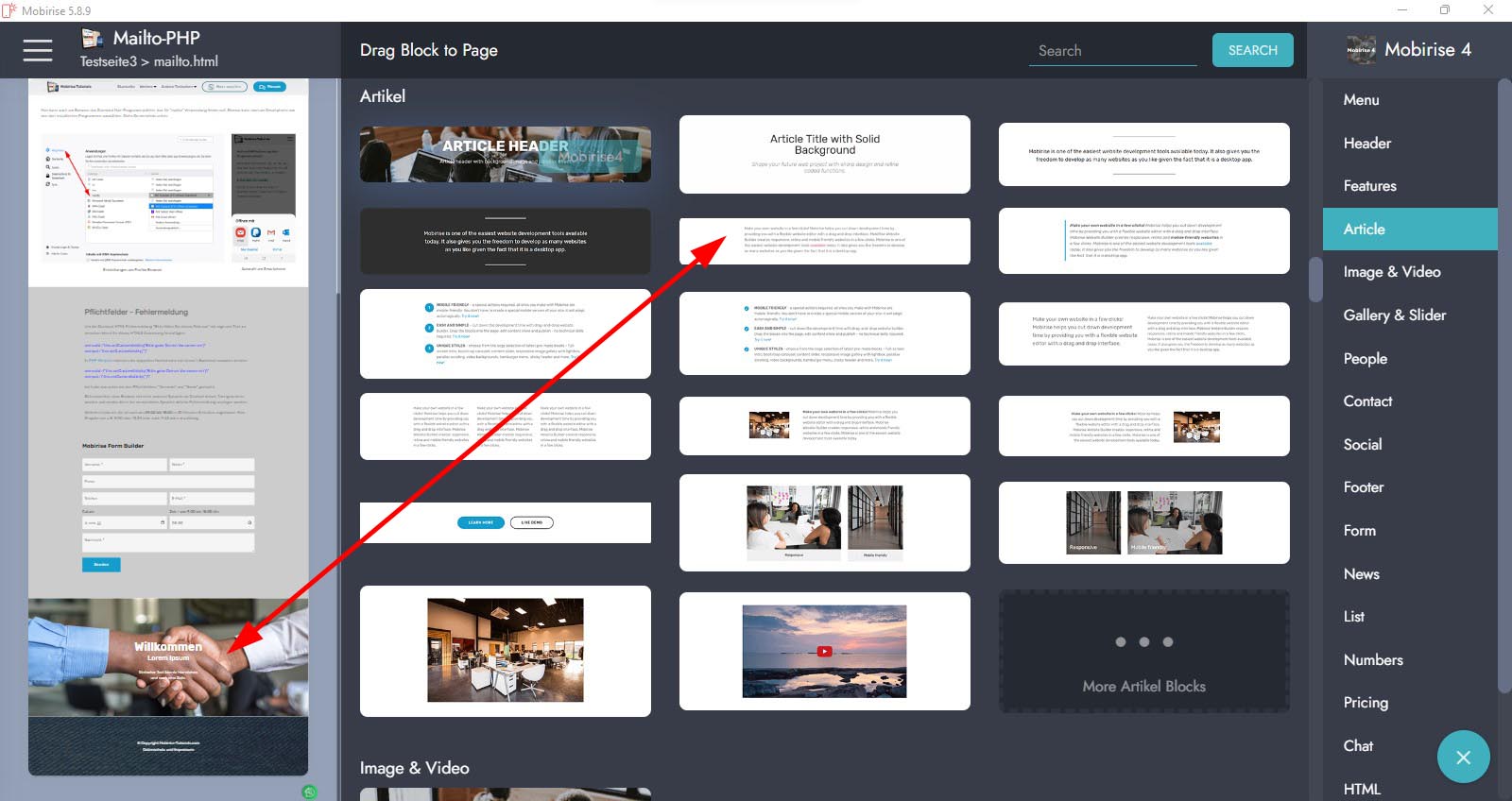Open the Image & Video category
The image size is (1512, 801).
coord(1391,272)
